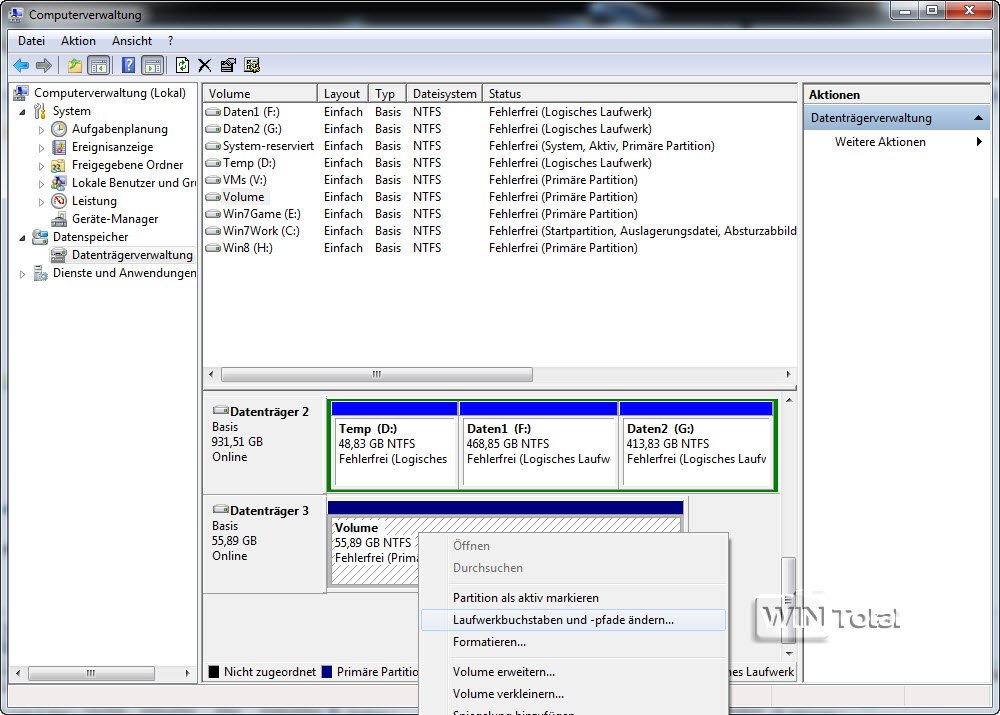Expand the Aufgabenplanung tree node

point(42,130)
